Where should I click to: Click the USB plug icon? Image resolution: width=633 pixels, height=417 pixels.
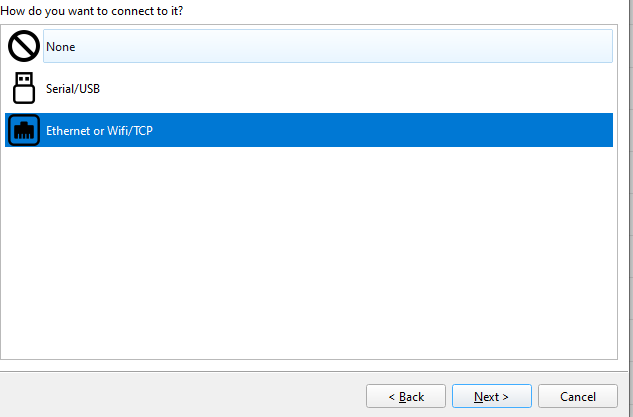point(24,88)
